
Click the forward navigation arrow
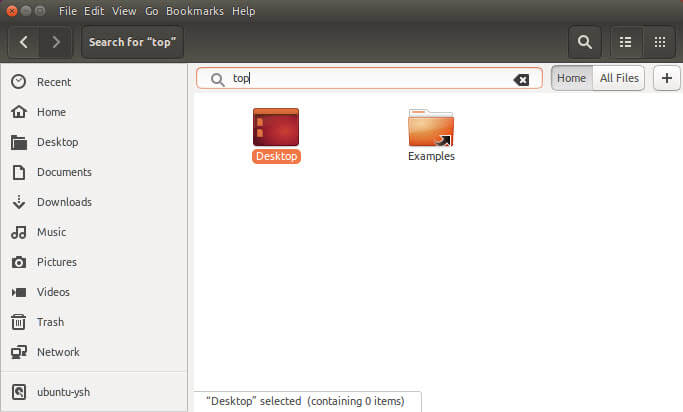(55, 42)
